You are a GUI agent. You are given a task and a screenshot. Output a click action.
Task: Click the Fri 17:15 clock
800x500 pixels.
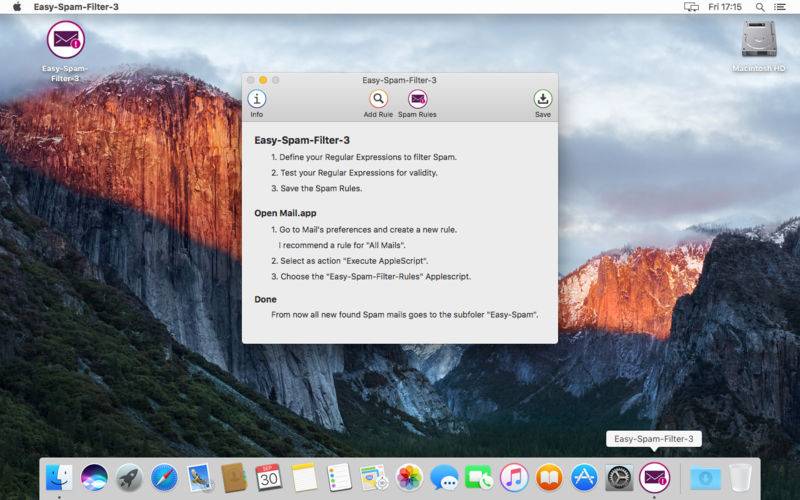point(724,7)
